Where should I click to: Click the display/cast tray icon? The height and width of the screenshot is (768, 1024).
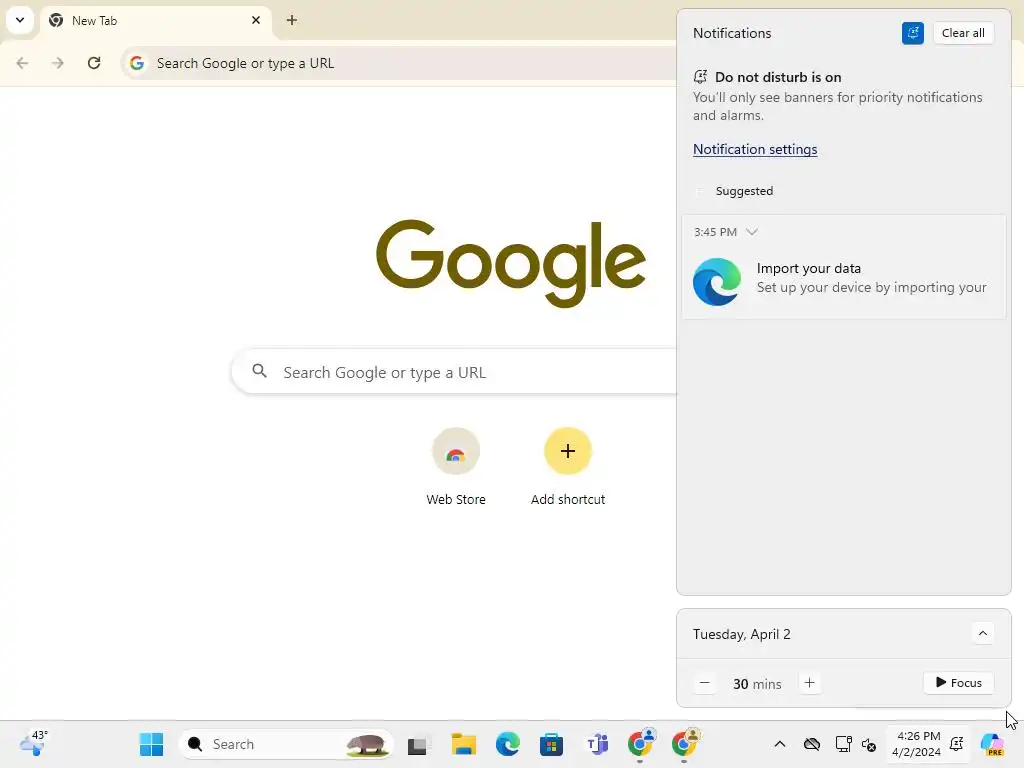tap(843, 744)
